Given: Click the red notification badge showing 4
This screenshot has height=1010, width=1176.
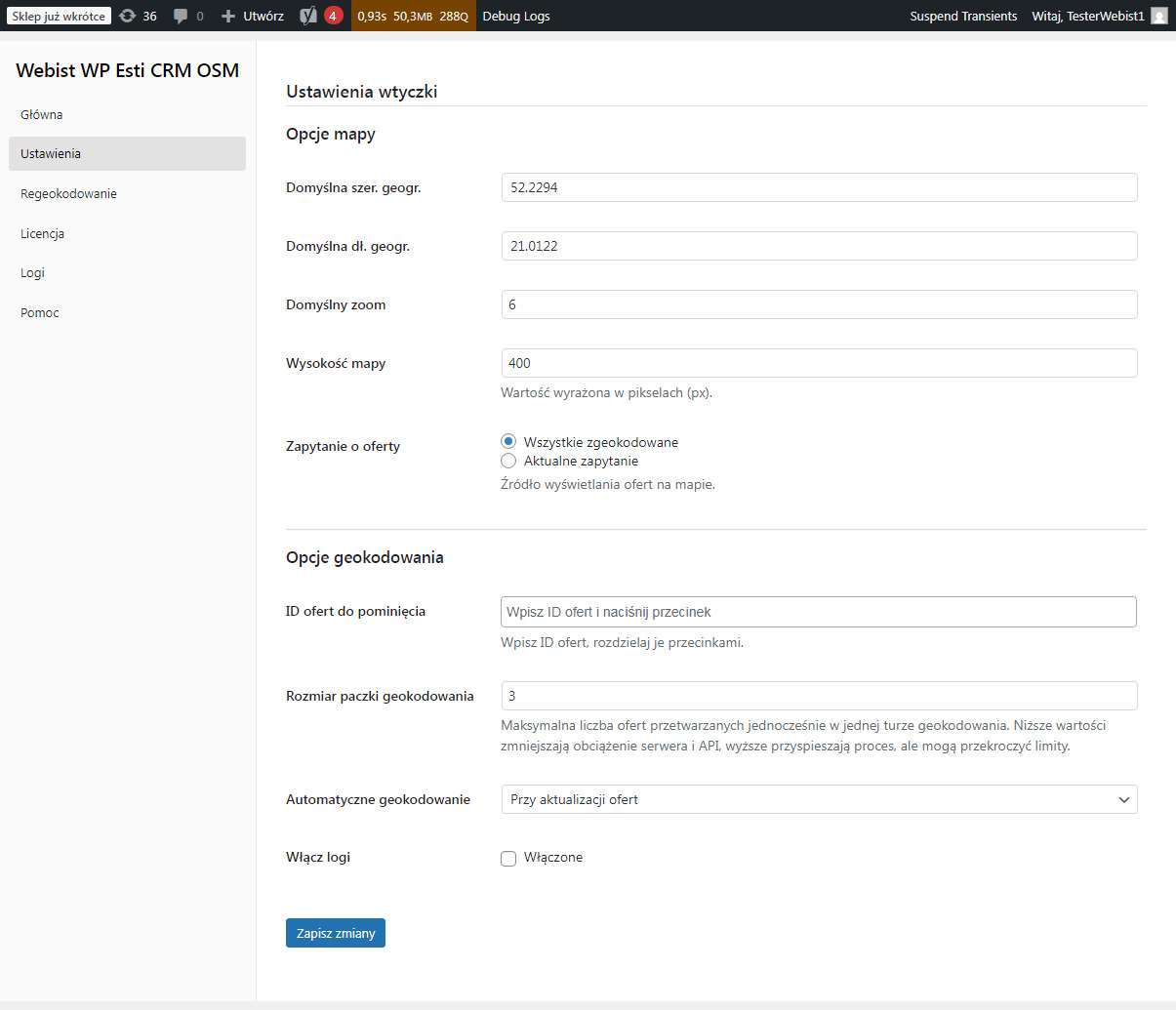Looking at the screenshot, I should 333,16.
